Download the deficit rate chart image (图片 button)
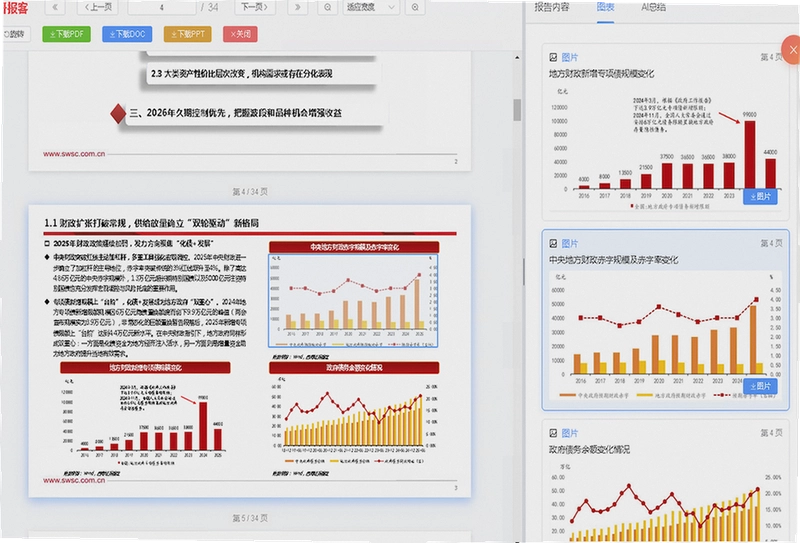800x543 pixels. point(760,386)
